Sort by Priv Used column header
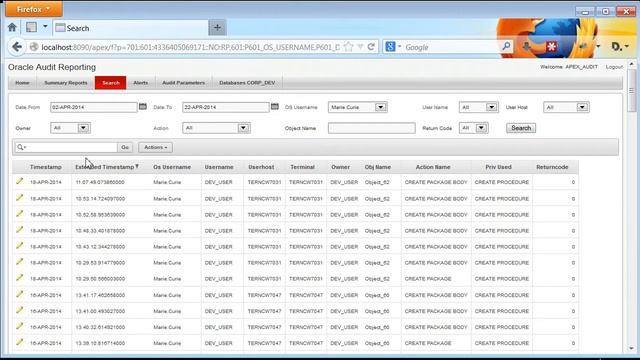This screenshot has width=640, height=360. click(498, 167)
